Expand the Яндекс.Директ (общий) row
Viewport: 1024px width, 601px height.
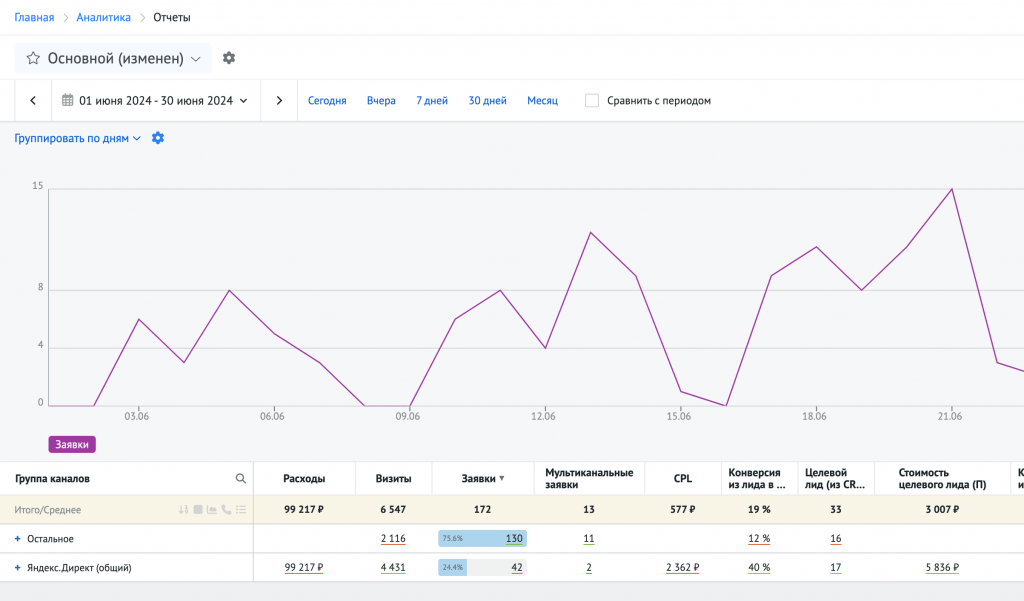(x=17, y=568)
